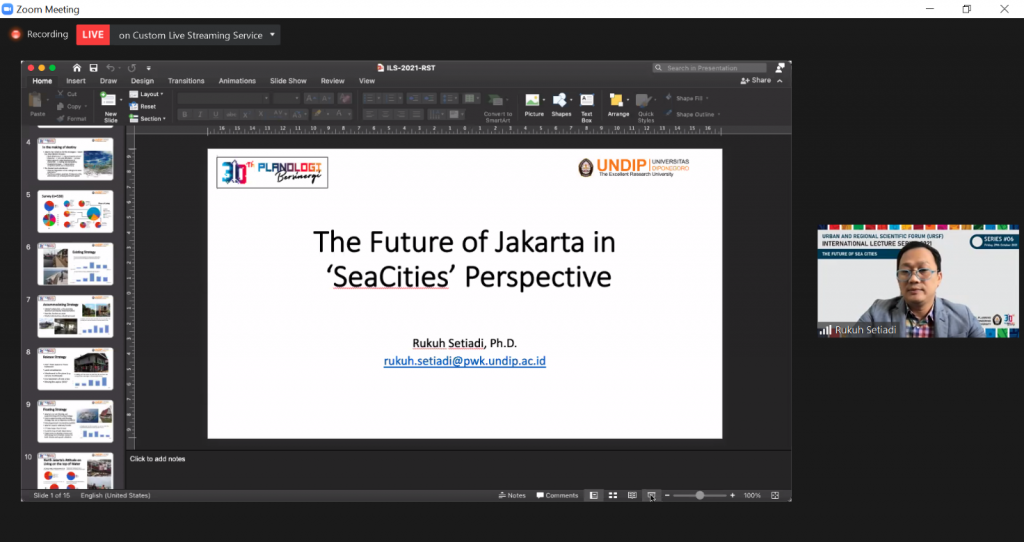Open the Shapes gallery
The image size is (1024, 542).
coord(561,100)
